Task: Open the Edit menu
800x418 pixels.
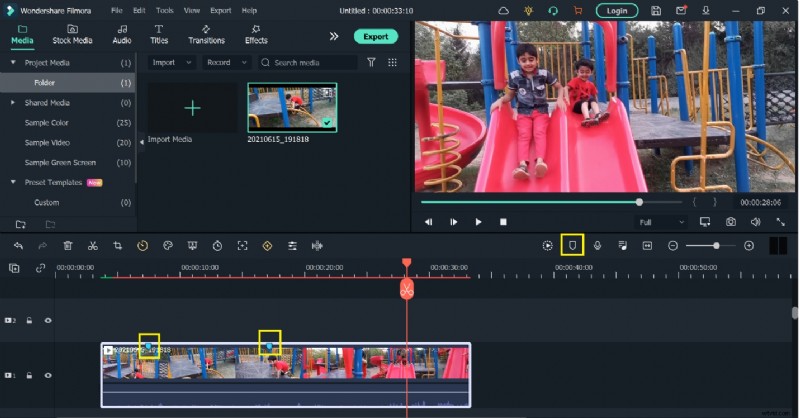Action: point(139,10)
